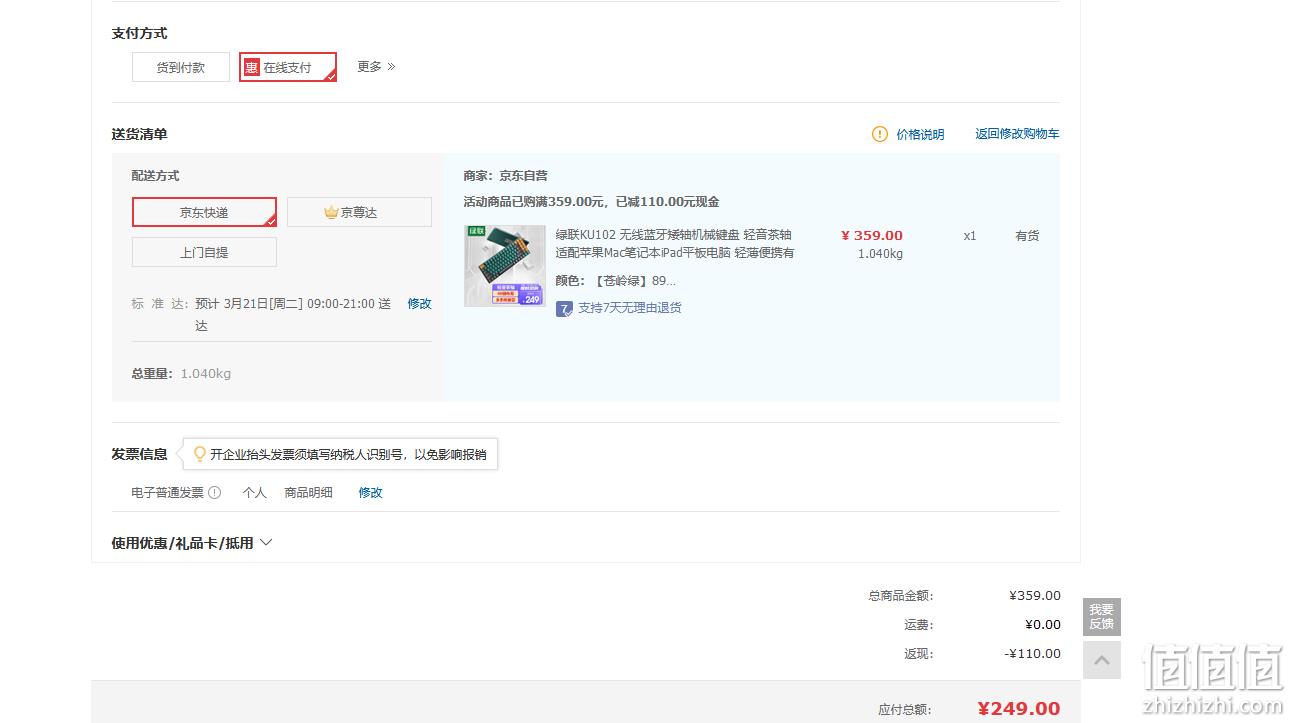1292x723 pixels.
Task: Click the crown icon on 京尊达
Action: point(331,212)
